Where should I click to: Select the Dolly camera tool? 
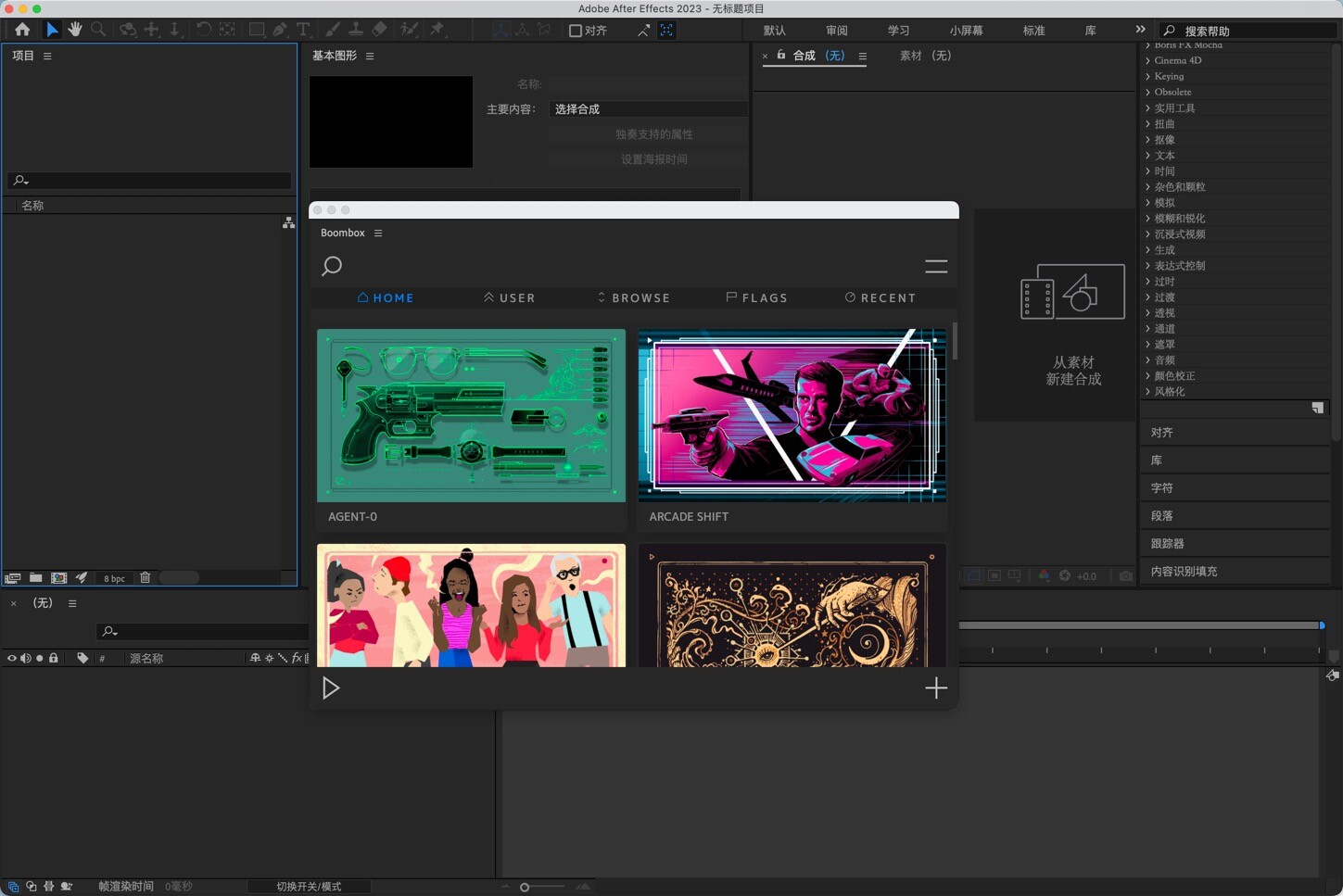[174, 30]
